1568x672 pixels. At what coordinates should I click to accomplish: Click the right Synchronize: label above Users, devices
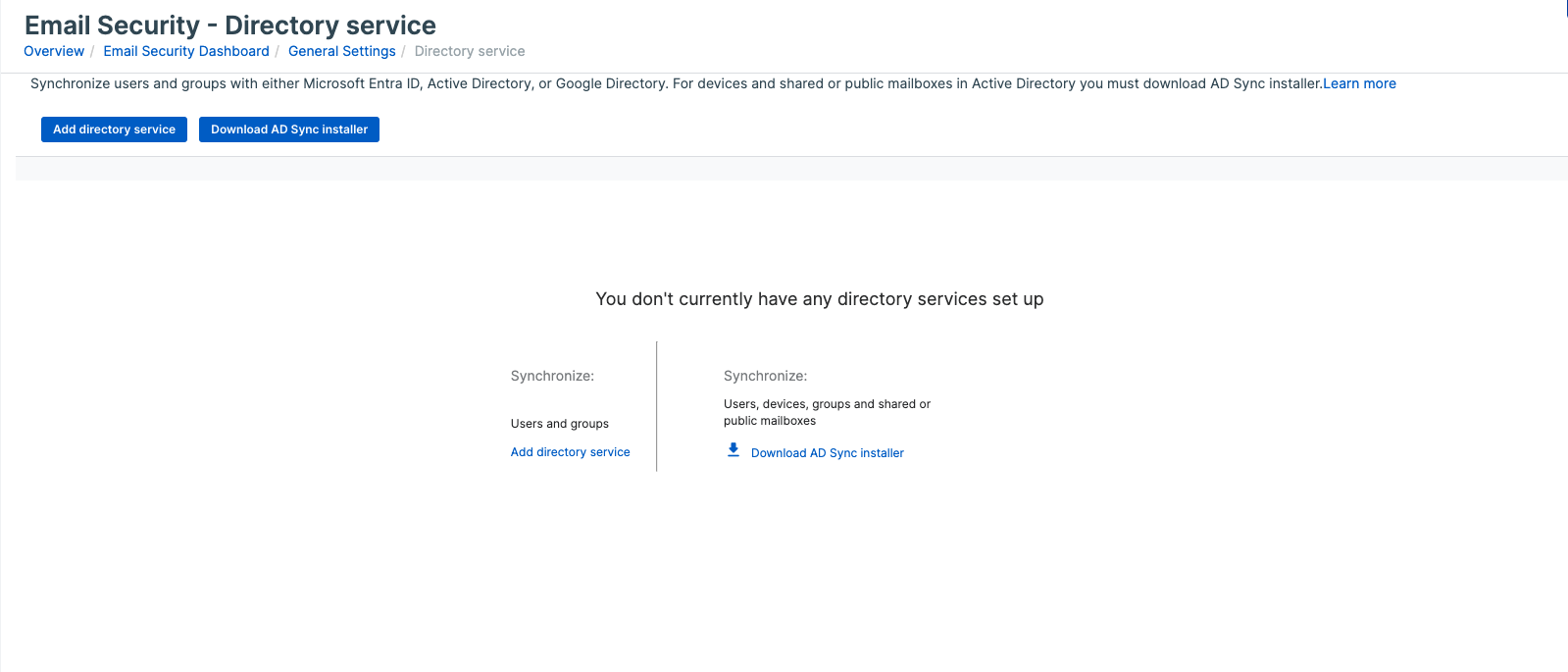765,376
